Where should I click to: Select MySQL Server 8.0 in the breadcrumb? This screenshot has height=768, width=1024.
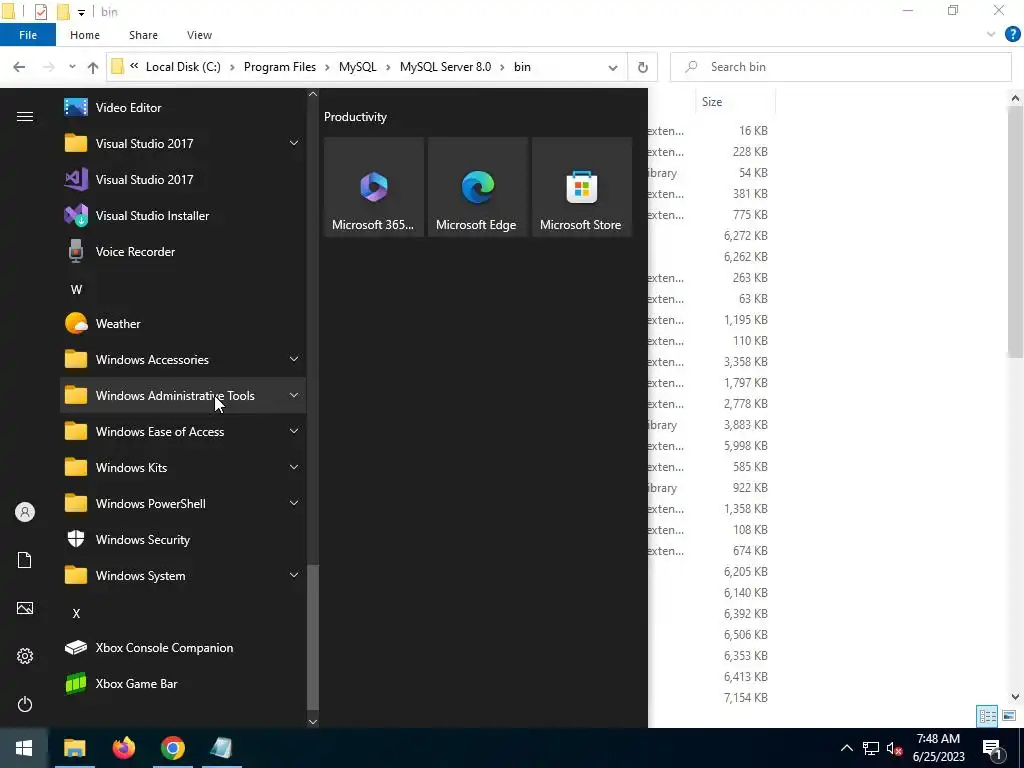tap(445, 67)
